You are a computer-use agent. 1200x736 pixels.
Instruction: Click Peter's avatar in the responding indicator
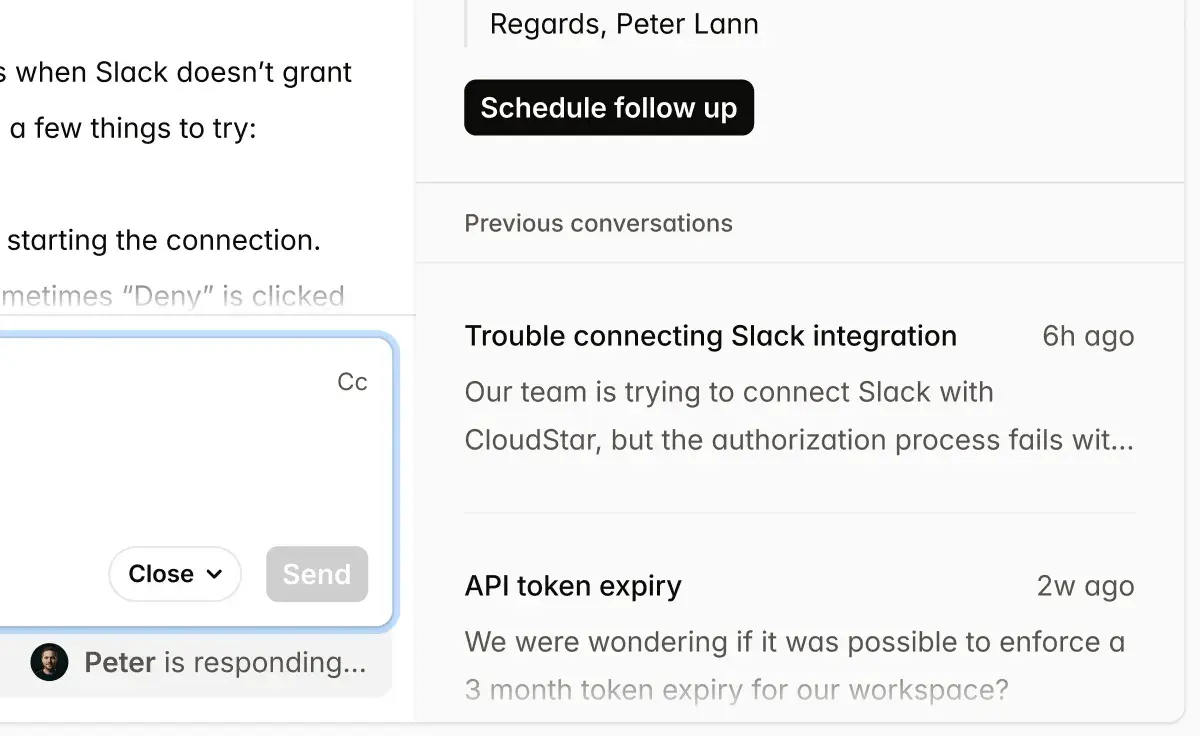49,662
